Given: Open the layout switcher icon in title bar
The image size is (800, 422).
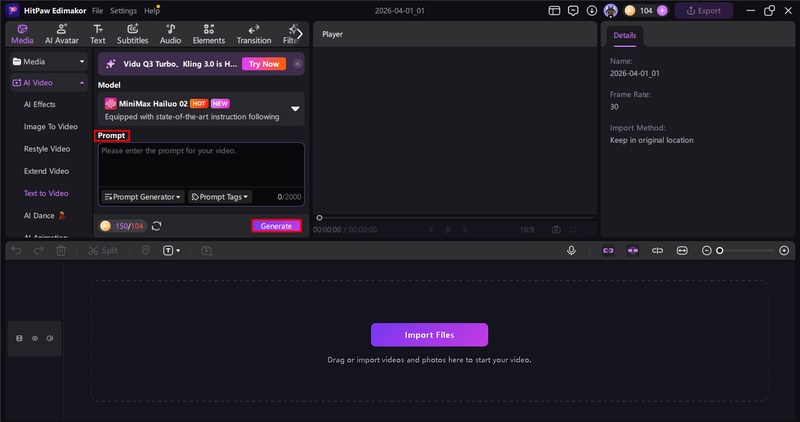Looking at the screenshot, I should tap(554, 11).
